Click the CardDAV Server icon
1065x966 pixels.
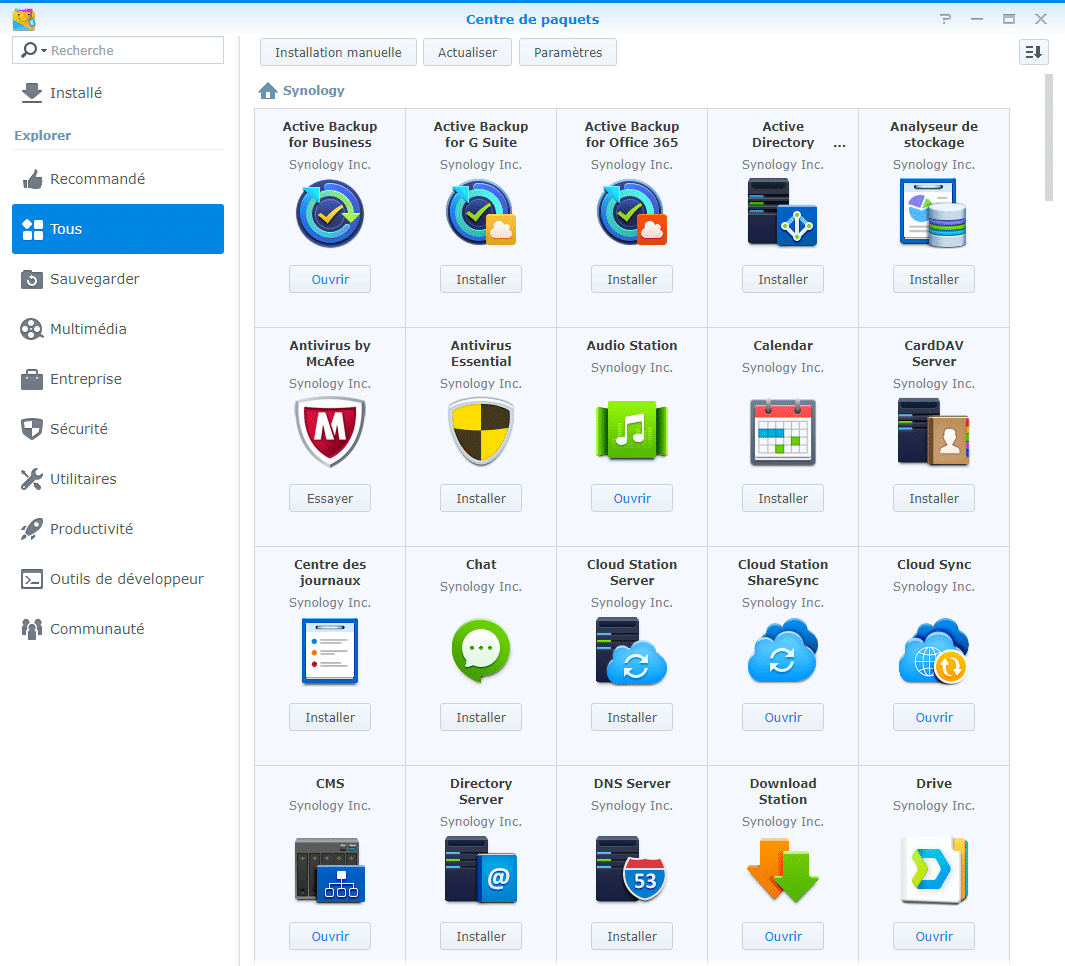pos(933,433)
